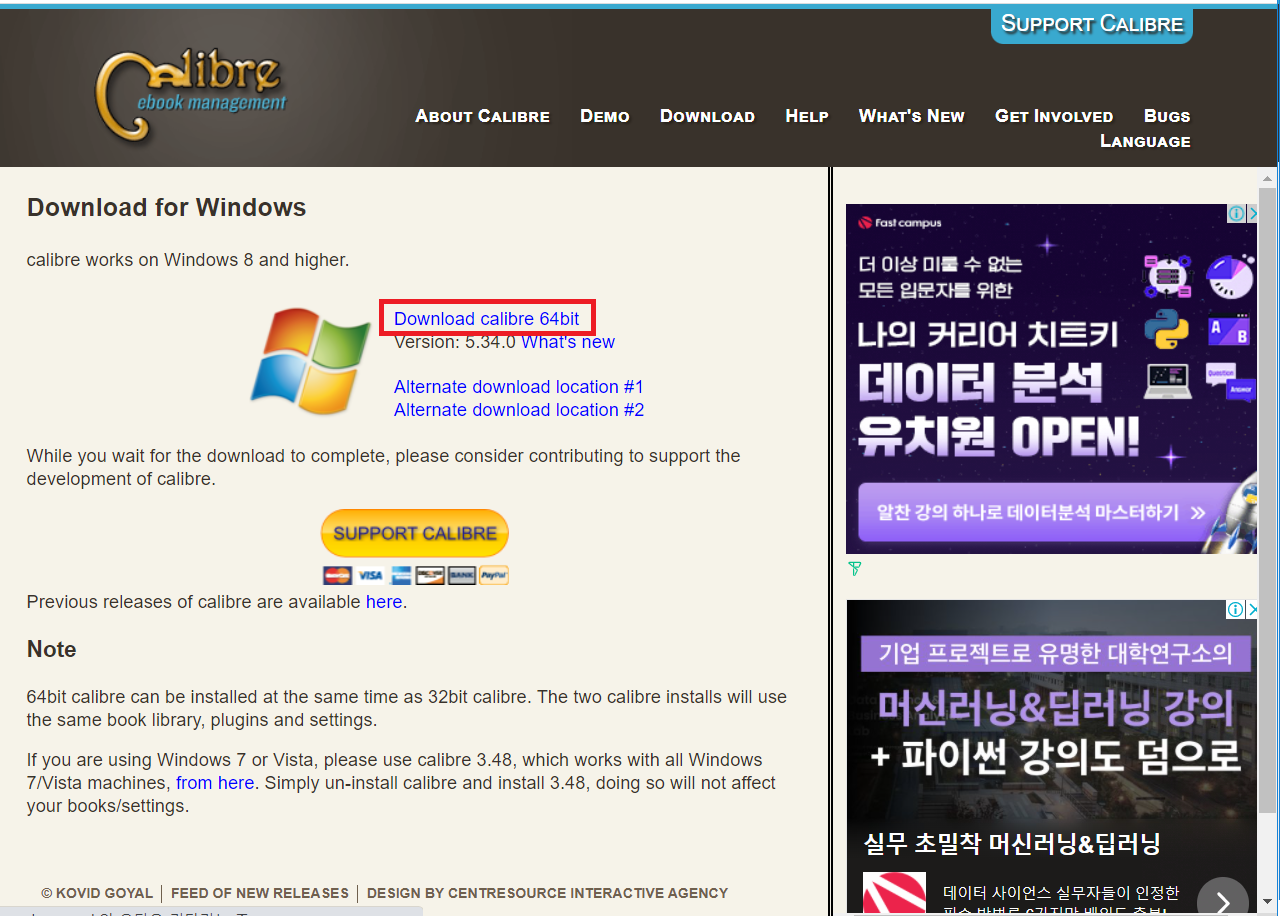Click the Windows logo image
Image resolution: width=1280 pixels, height=916 pixels.
pyautogui.click(x=309, y=362)
